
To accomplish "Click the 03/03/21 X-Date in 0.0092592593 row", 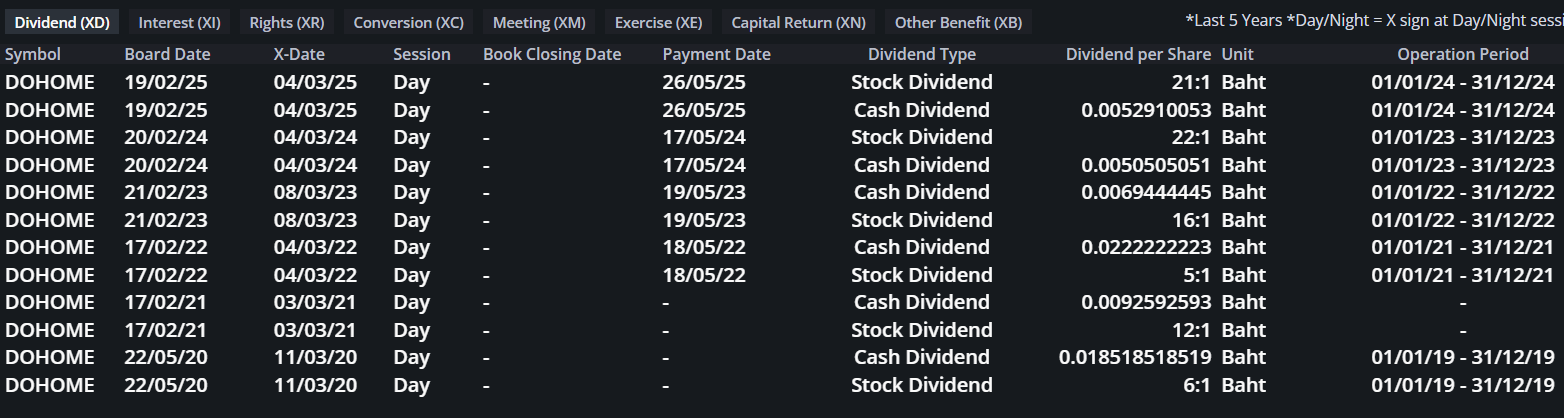I will coord(315,302).
